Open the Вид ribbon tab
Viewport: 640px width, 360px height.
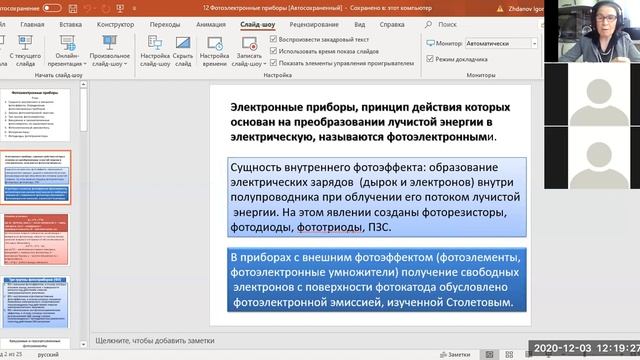coord(360,24)
